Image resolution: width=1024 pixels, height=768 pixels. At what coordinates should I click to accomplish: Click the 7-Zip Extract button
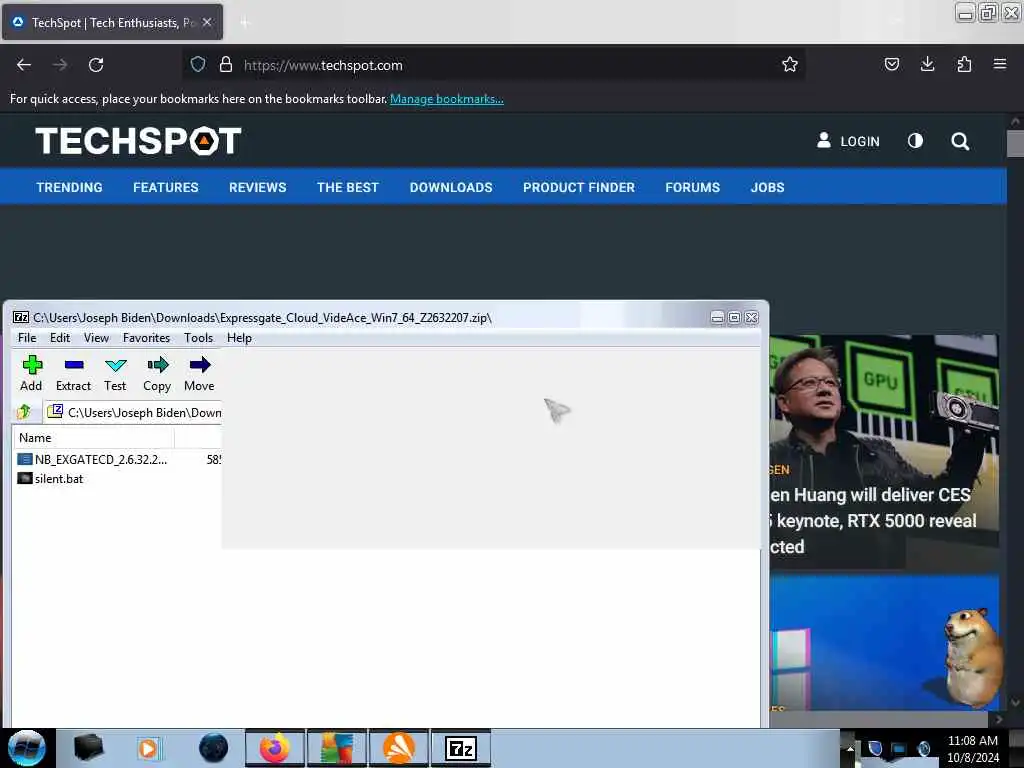point(73,374)
